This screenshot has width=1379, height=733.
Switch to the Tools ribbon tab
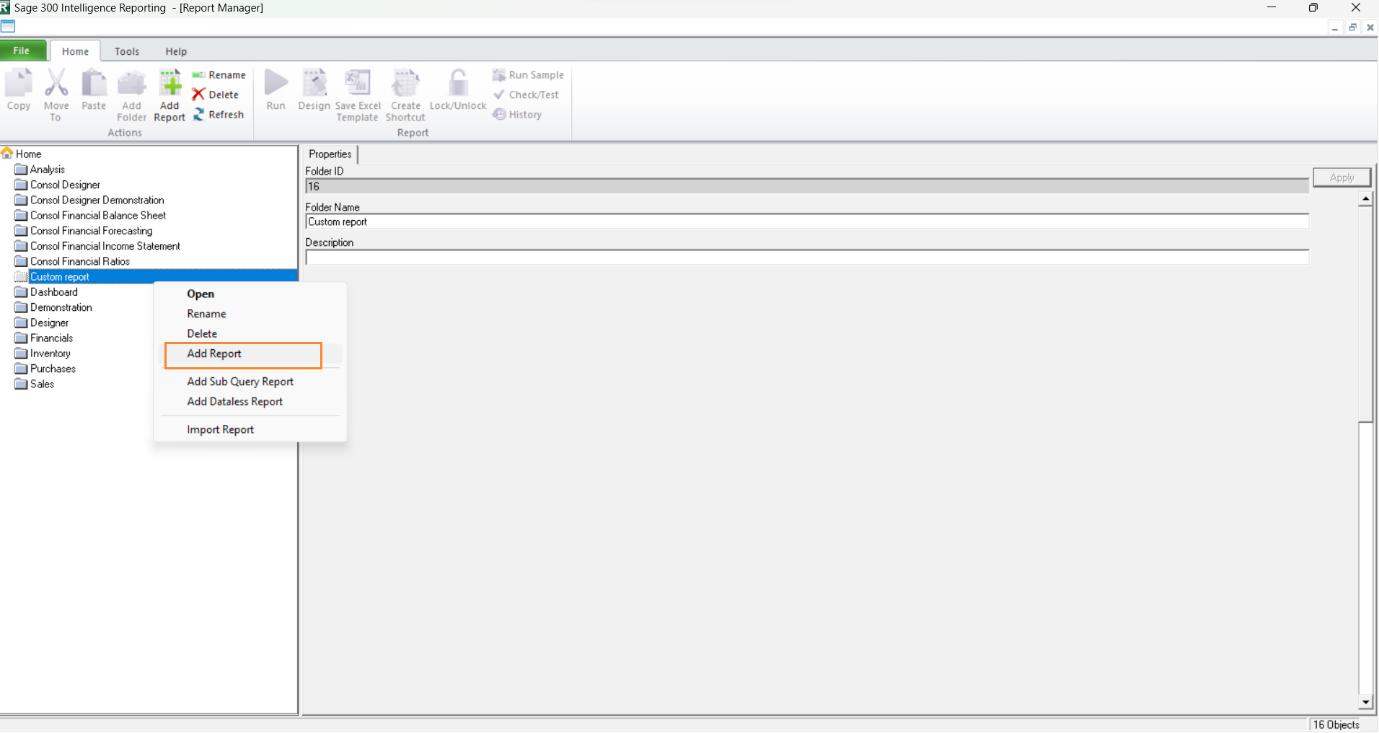127,51
